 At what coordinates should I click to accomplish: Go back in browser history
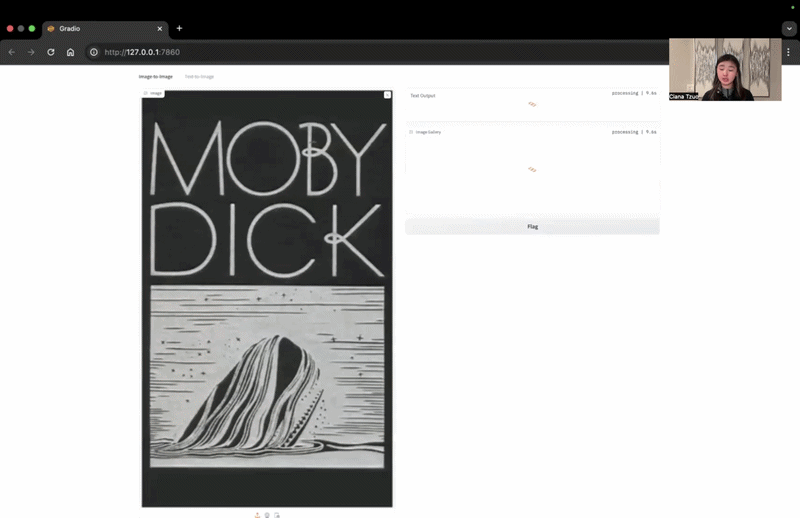point(12,52)
